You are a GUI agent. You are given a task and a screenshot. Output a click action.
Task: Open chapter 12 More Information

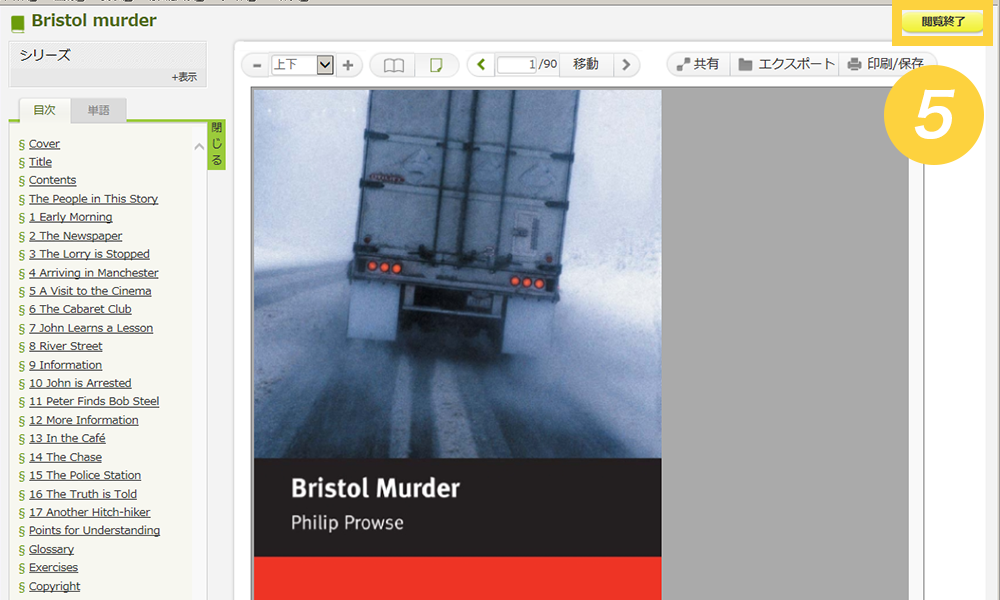pos(84,420)
